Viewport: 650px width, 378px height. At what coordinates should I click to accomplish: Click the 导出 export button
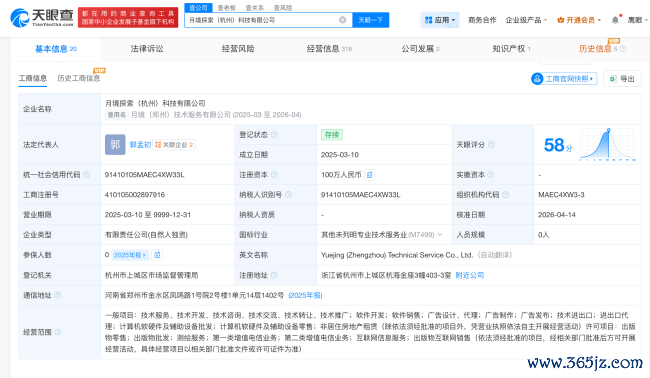coord(622,79)
